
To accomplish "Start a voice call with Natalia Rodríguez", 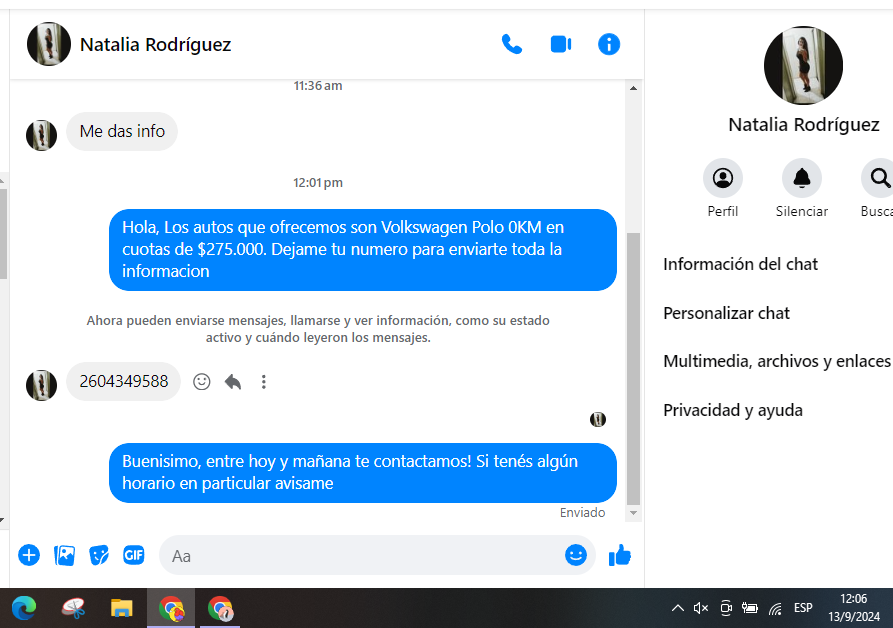I will tap(511, 44).
